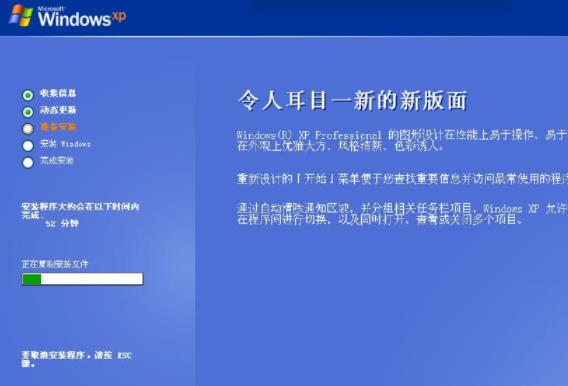
Task: Select the 收集信息 step label
Action: pyautogui.click(x=58, y=93)
